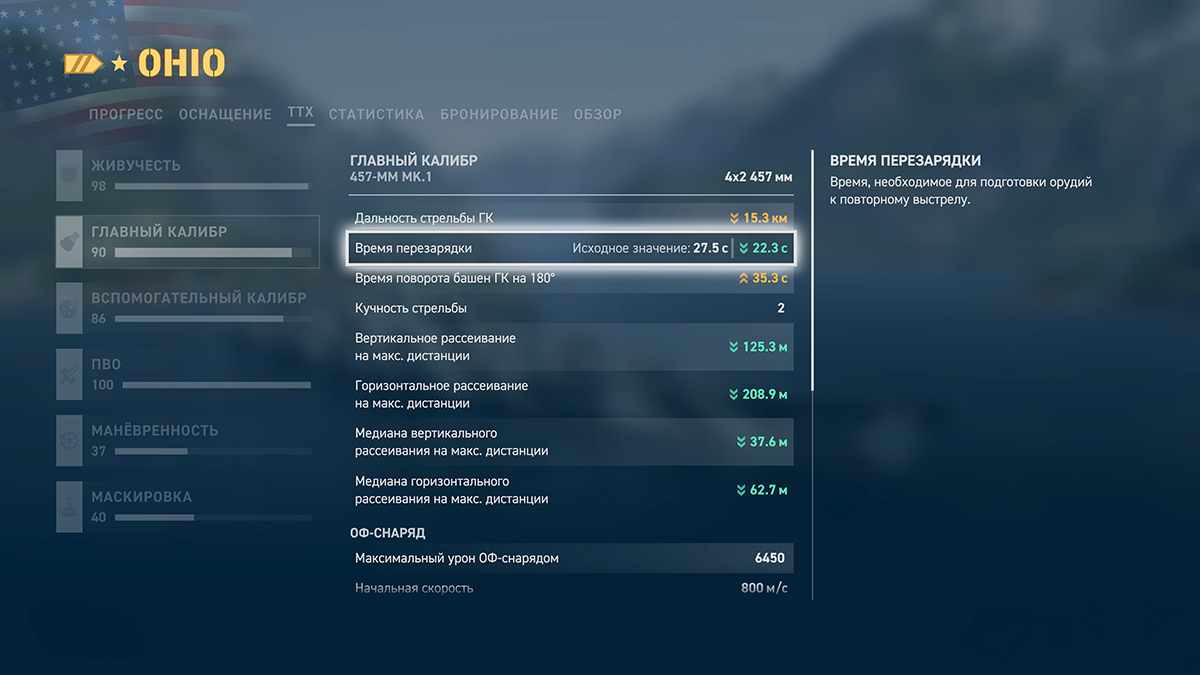Click the 6450 damage value
Image resolution: width=1200 pixels, height=675 pixels.
(770, 558)
